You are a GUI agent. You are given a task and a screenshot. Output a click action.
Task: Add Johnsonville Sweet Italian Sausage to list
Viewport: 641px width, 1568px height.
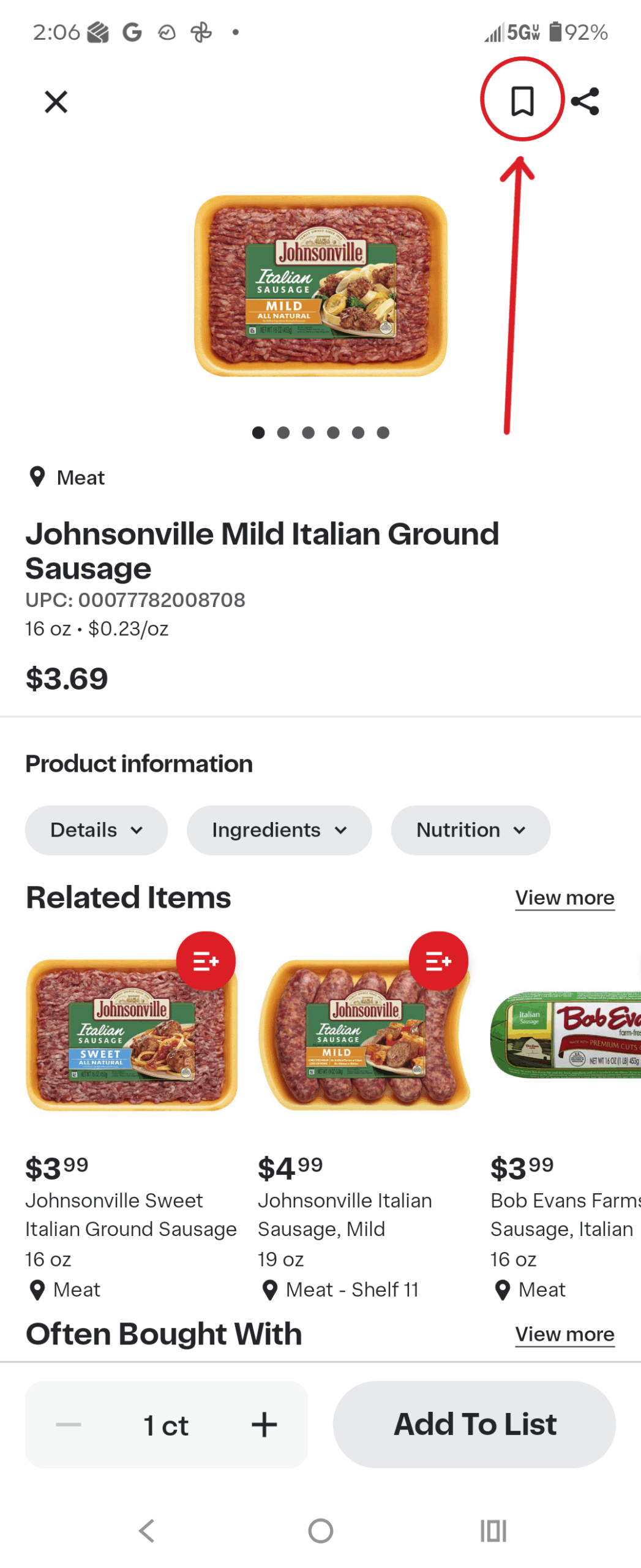pyautogui.click(x=206, y=960)
